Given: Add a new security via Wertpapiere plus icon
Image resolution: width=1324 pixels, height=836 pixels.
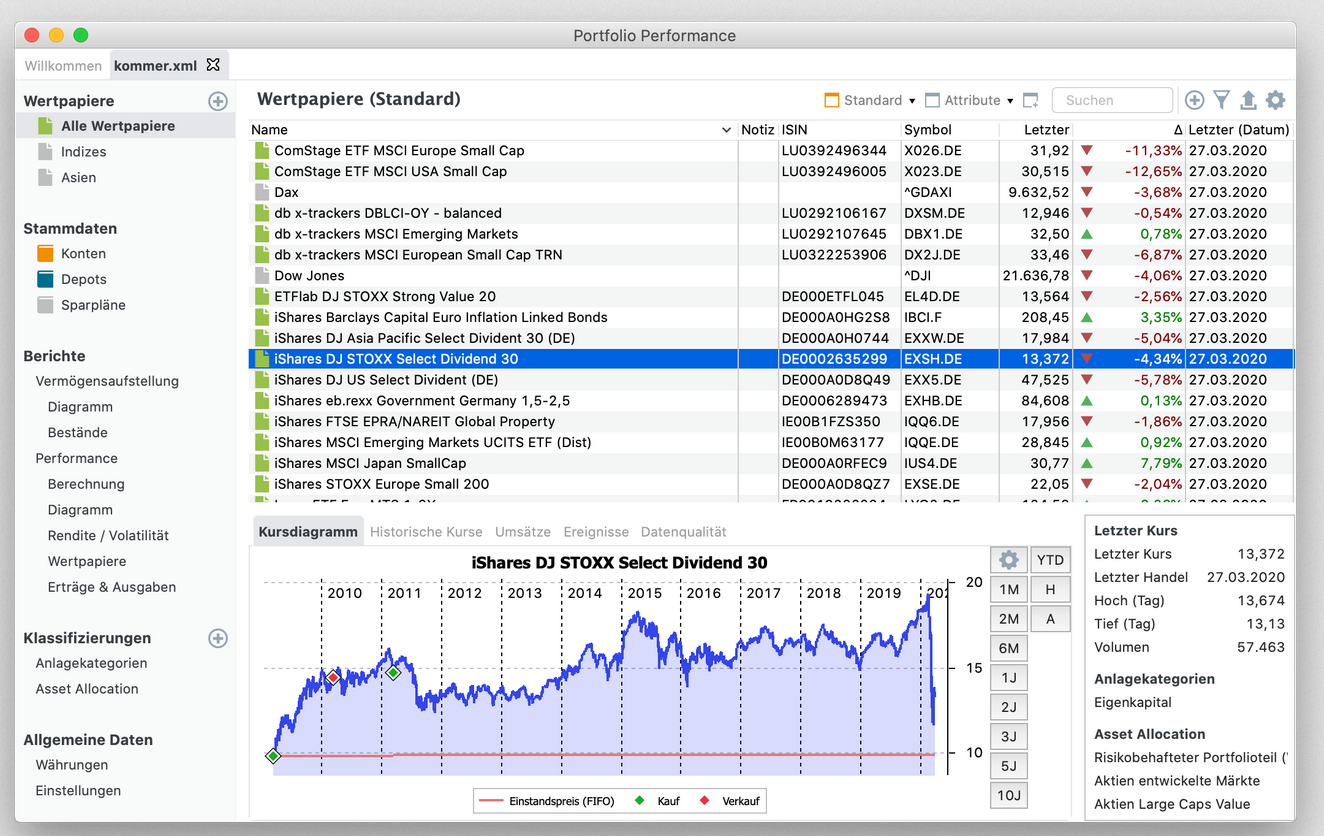Looking at the screenshot, I should point(218,101).
